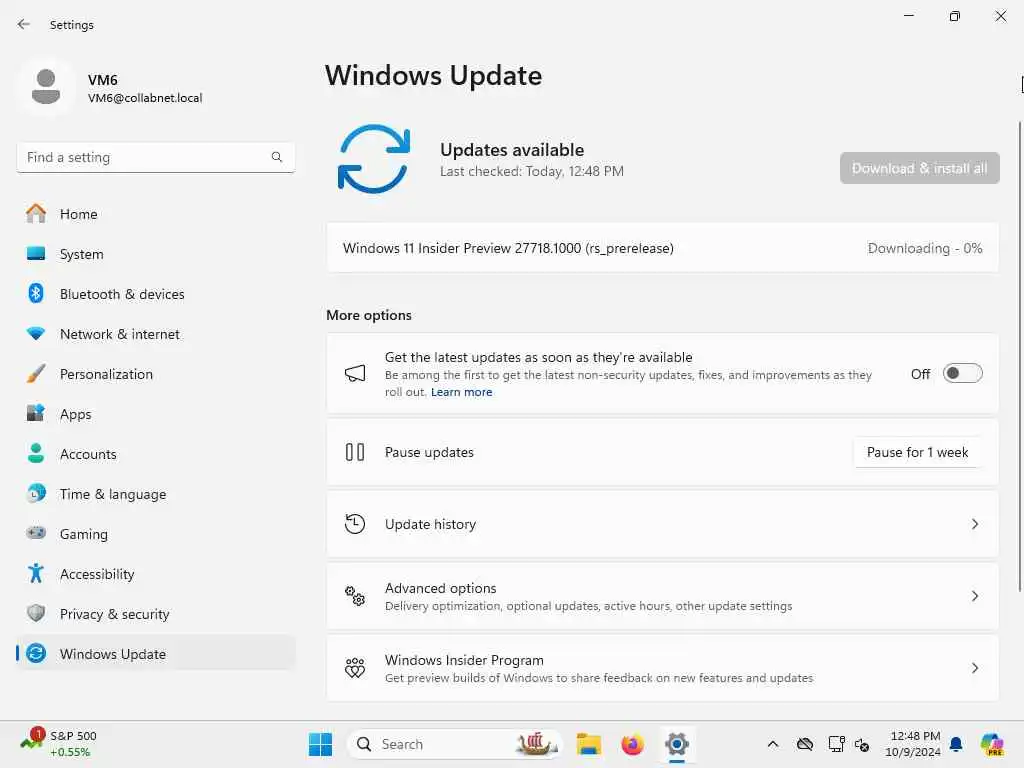Click the Windows Update sync icon in sidebar
The width and height of the screenshot is (1024, 768).
[36, 653]
